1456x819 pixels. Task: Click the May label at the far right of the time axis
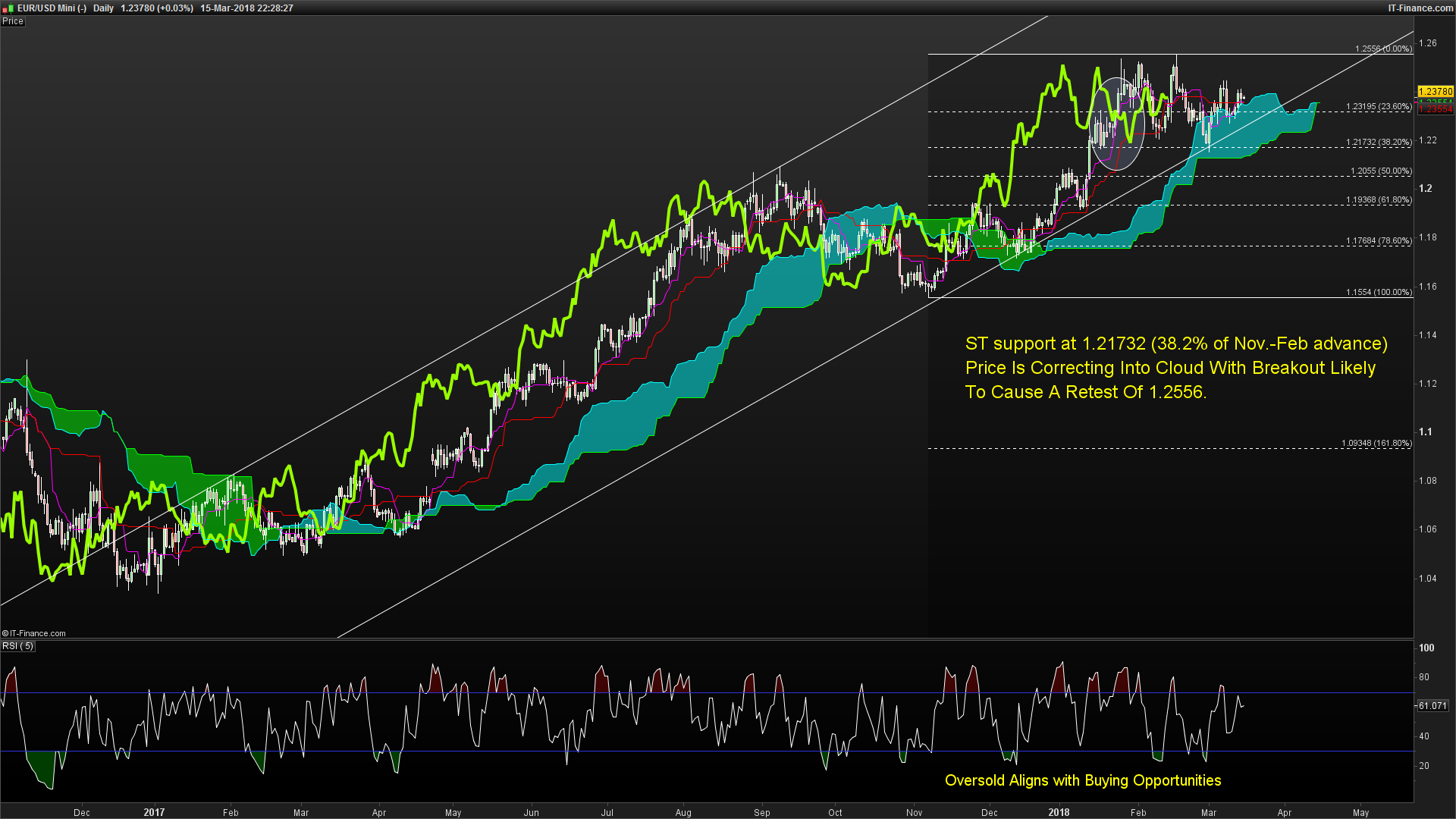[x=1360, y=812]
